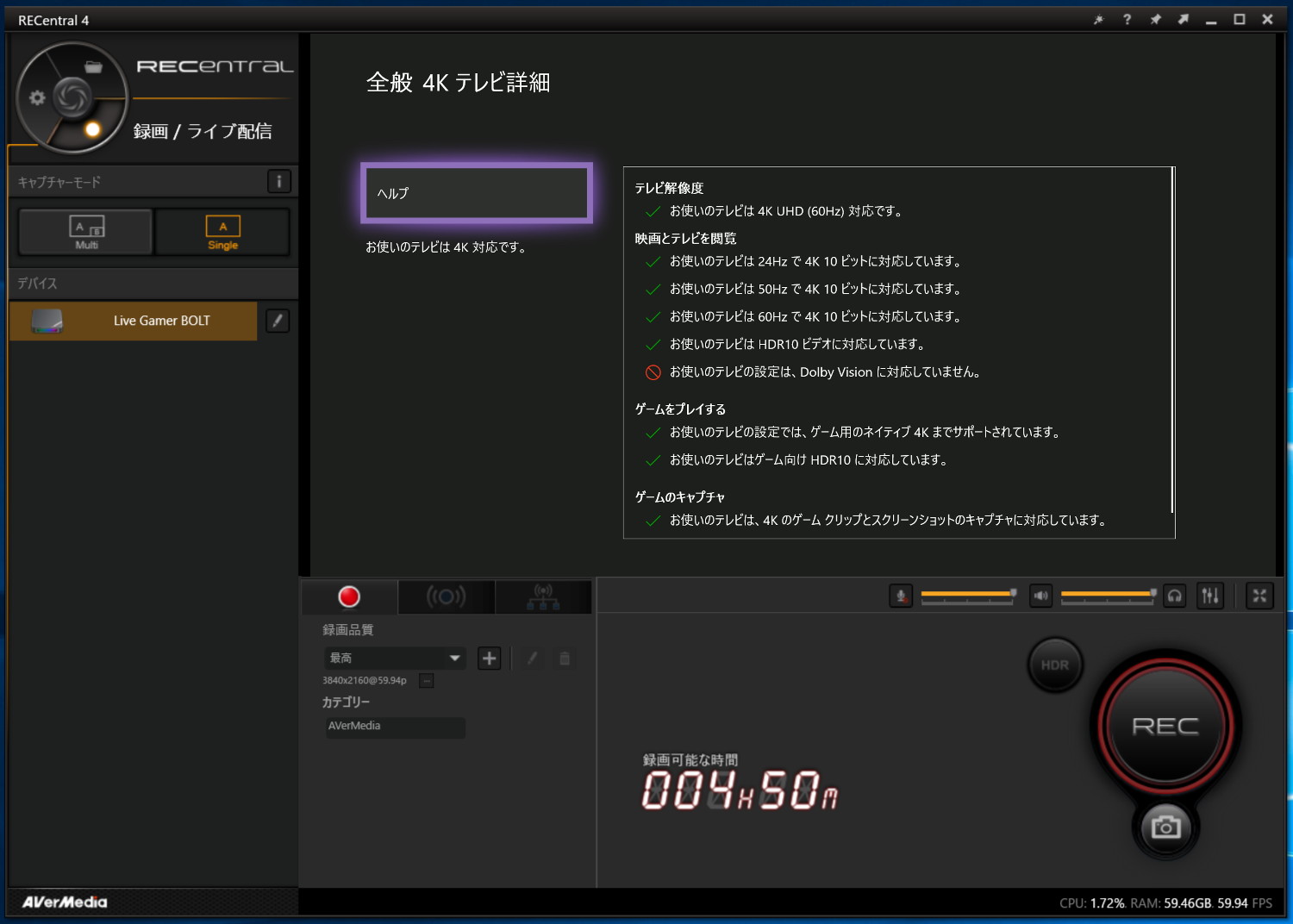This screenshot has width=1293, height=924.
Task: Delete the recording quality profile
Action: click(x=565, y=659)
